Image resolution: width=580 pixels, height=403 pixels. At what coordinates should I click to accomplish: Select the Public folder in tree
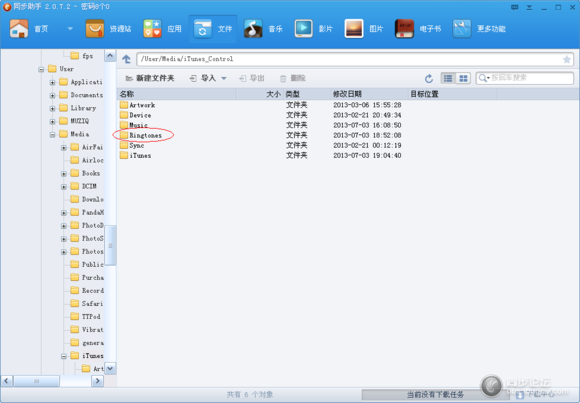coord(87,265)
